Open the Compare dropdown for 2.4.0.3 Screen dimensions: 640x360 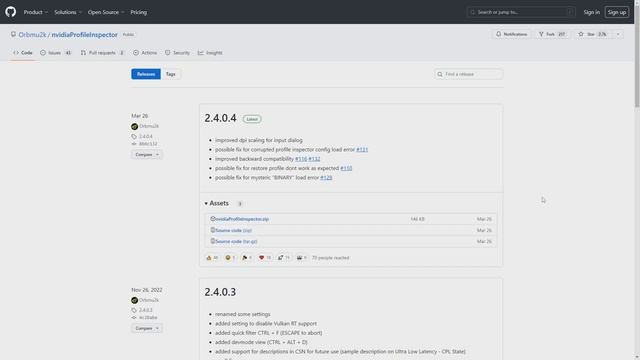pos(147,328)
